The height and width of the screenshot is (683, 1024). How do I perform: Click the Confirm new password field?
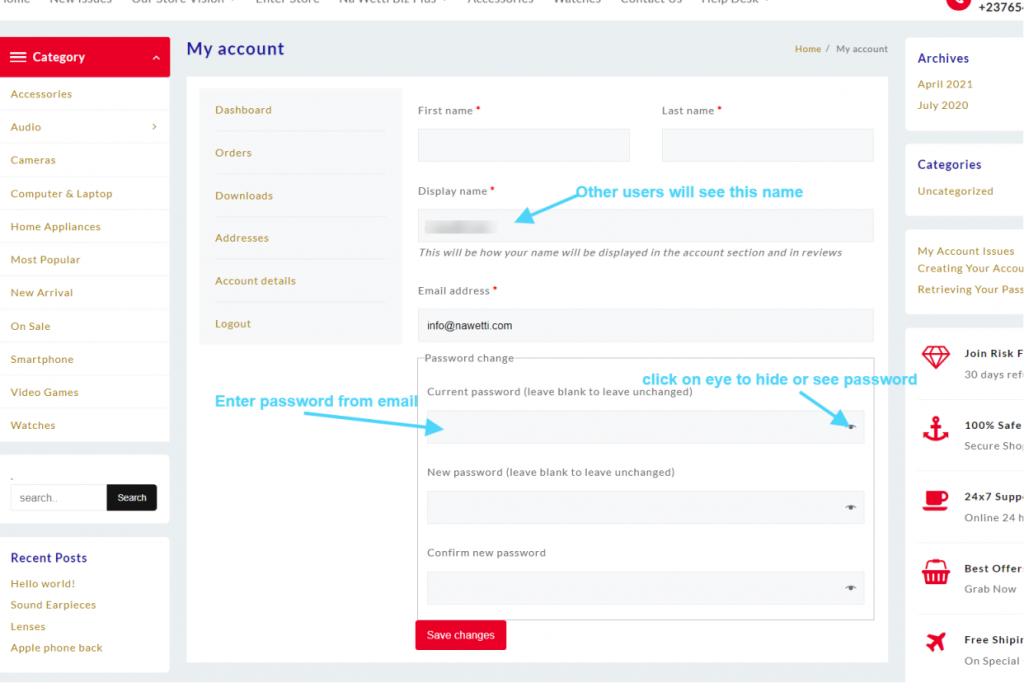(x=645, y=588)
